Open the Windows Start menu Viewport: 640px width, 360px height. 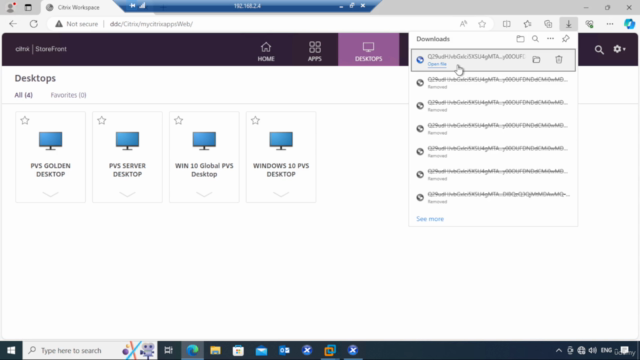[11, 350]
